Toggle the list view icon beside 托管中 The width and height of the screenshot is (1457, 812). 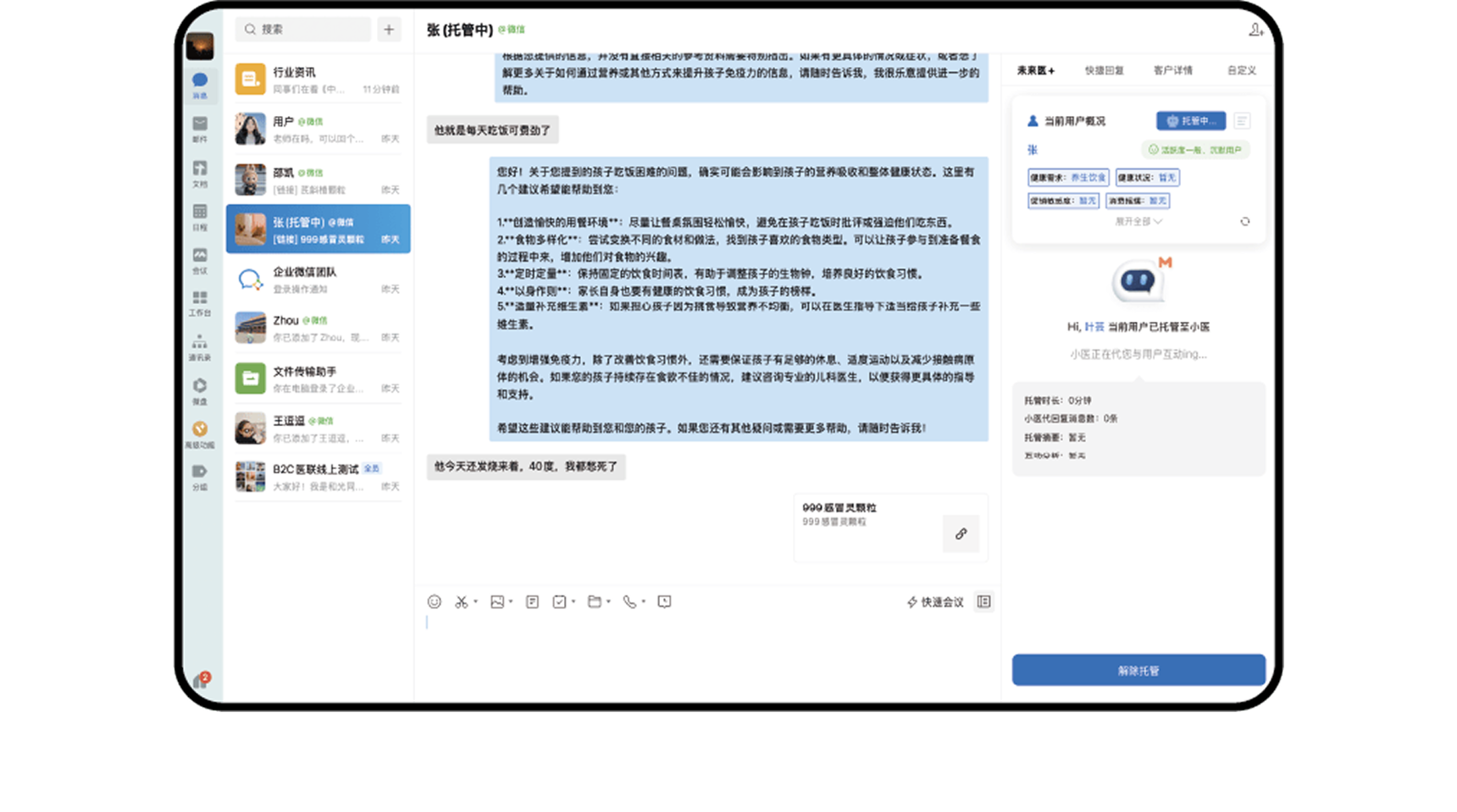[x=1242, y=121]
